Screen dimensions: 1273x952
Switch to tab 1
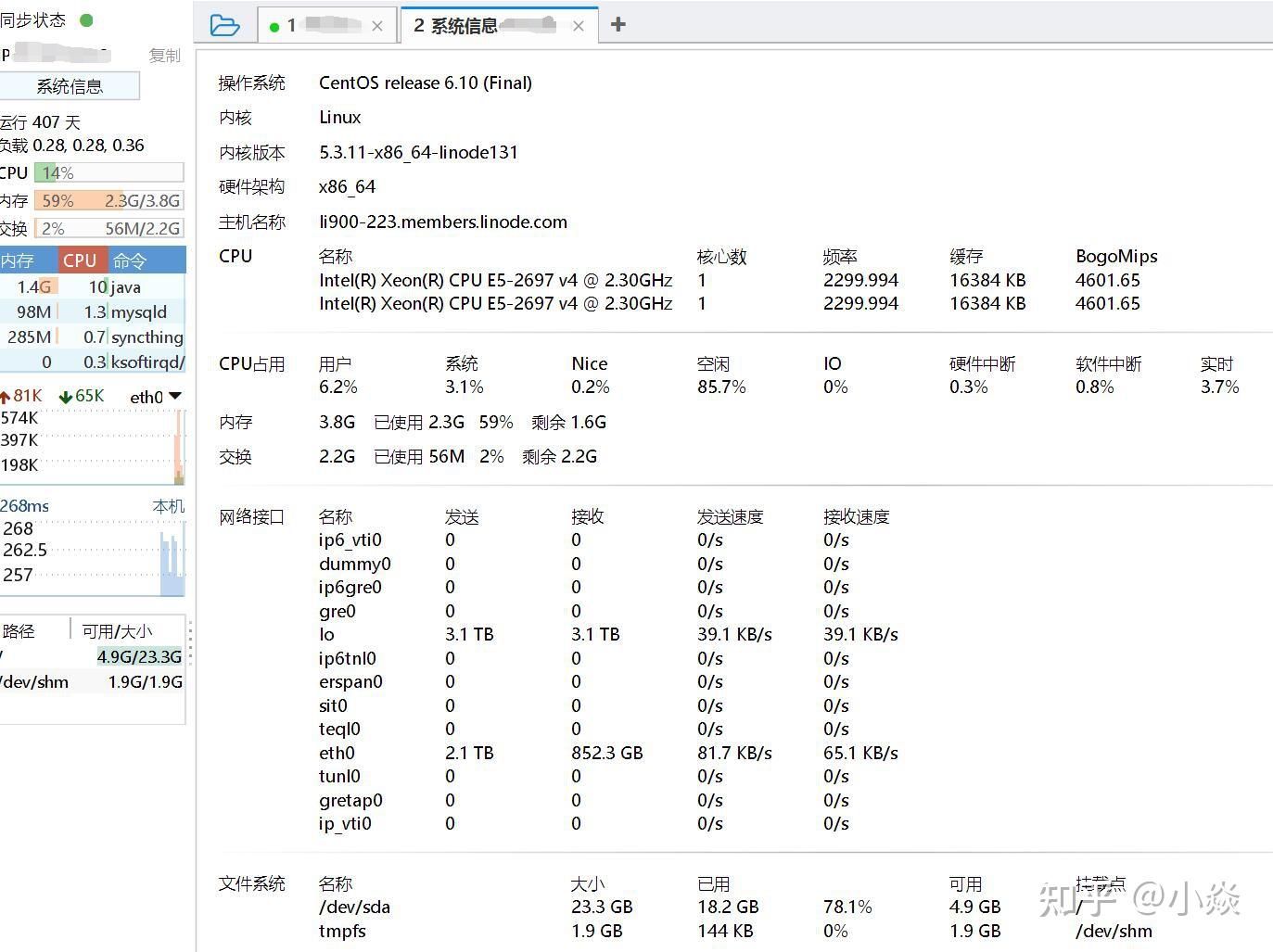[325, 26]
